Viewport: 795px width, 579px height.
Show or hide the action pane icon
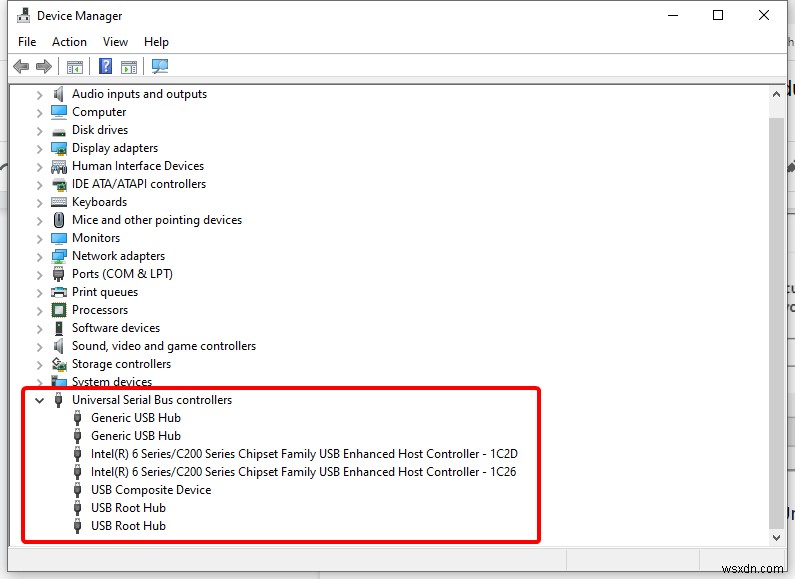point(129,66)
